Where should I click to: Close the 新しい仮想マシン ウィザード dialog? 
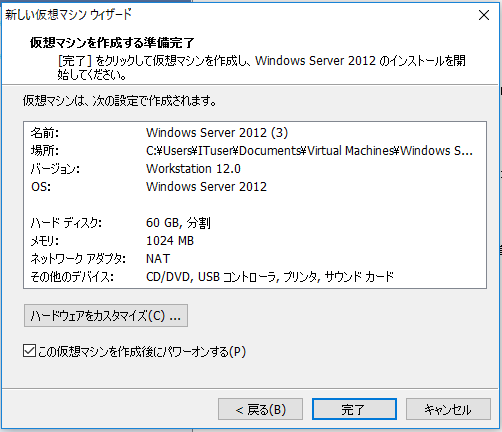click(x=484, y=15)
